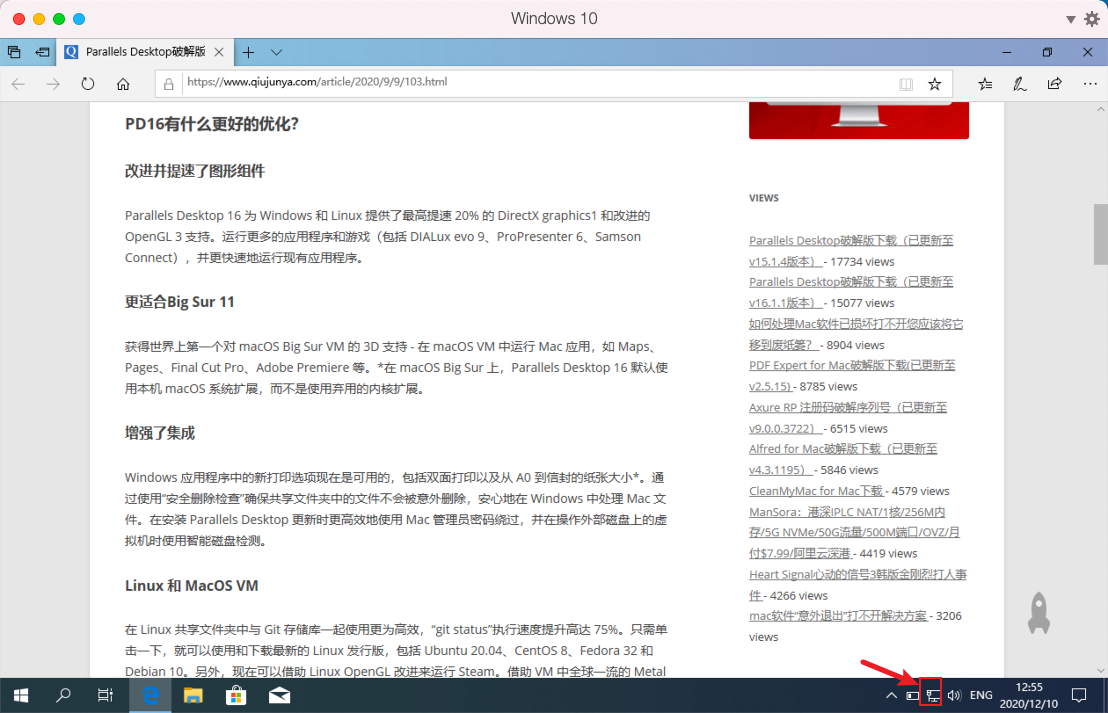The width and height of the screenshot is (1108, 713).
Task: Open link CleanMyMac for Mac下载
Action: click(816, 490)
